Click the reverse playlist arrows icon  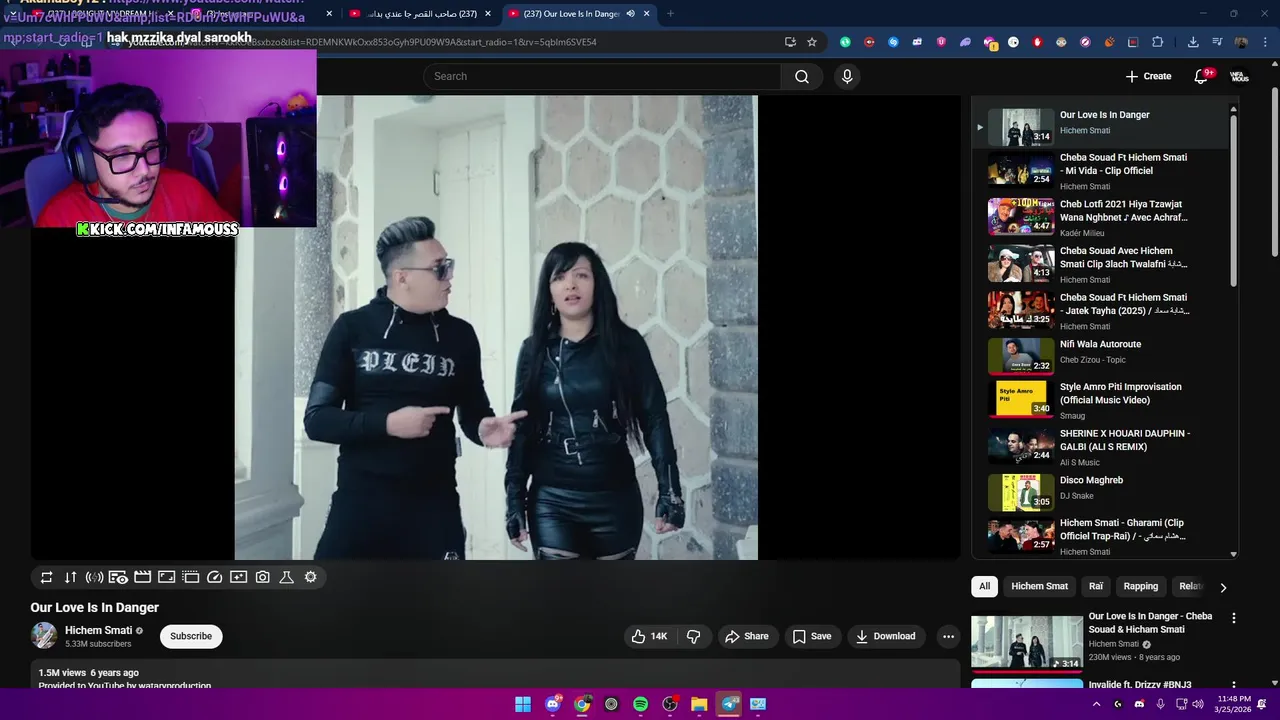71,577
